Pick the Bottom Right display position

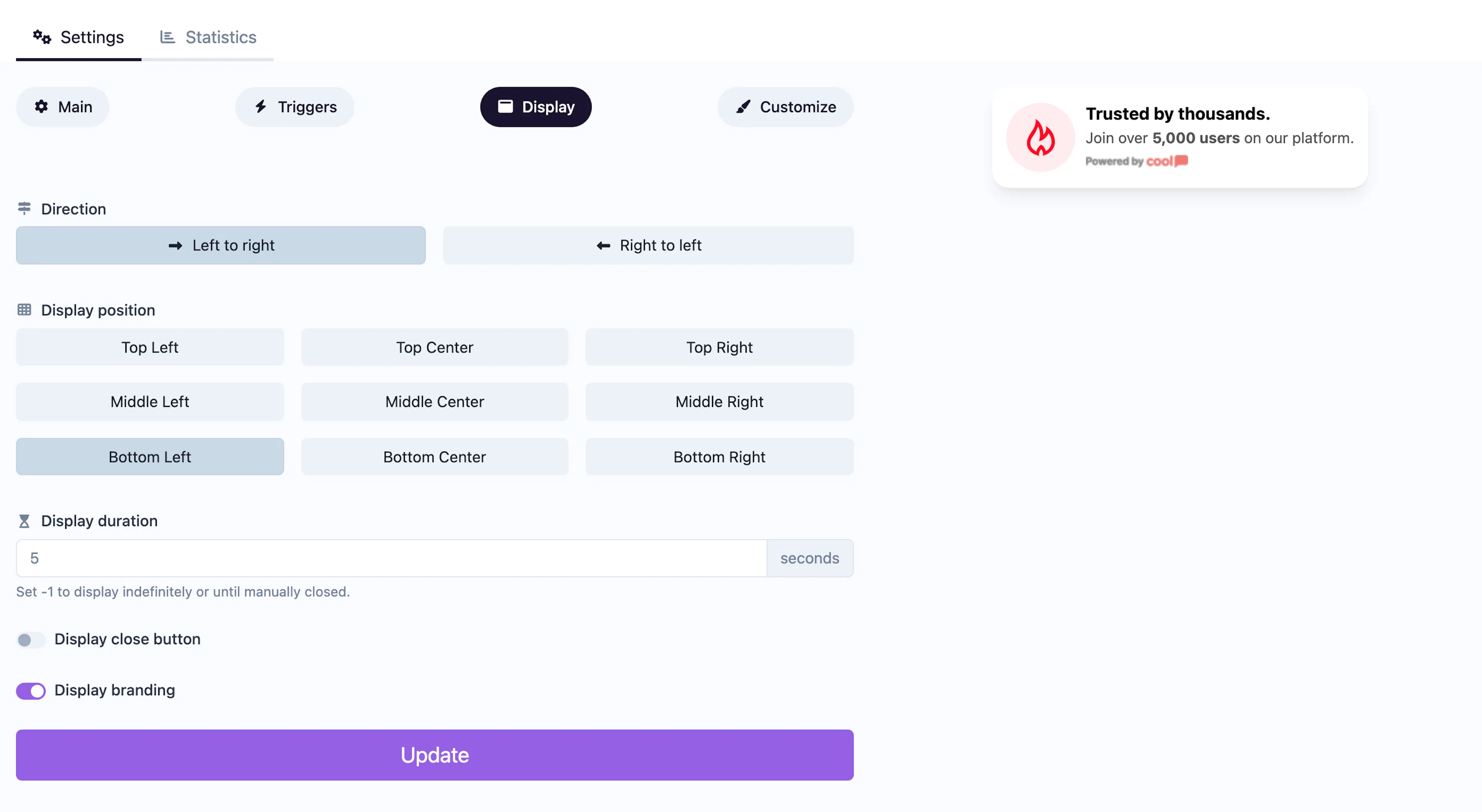719,457
